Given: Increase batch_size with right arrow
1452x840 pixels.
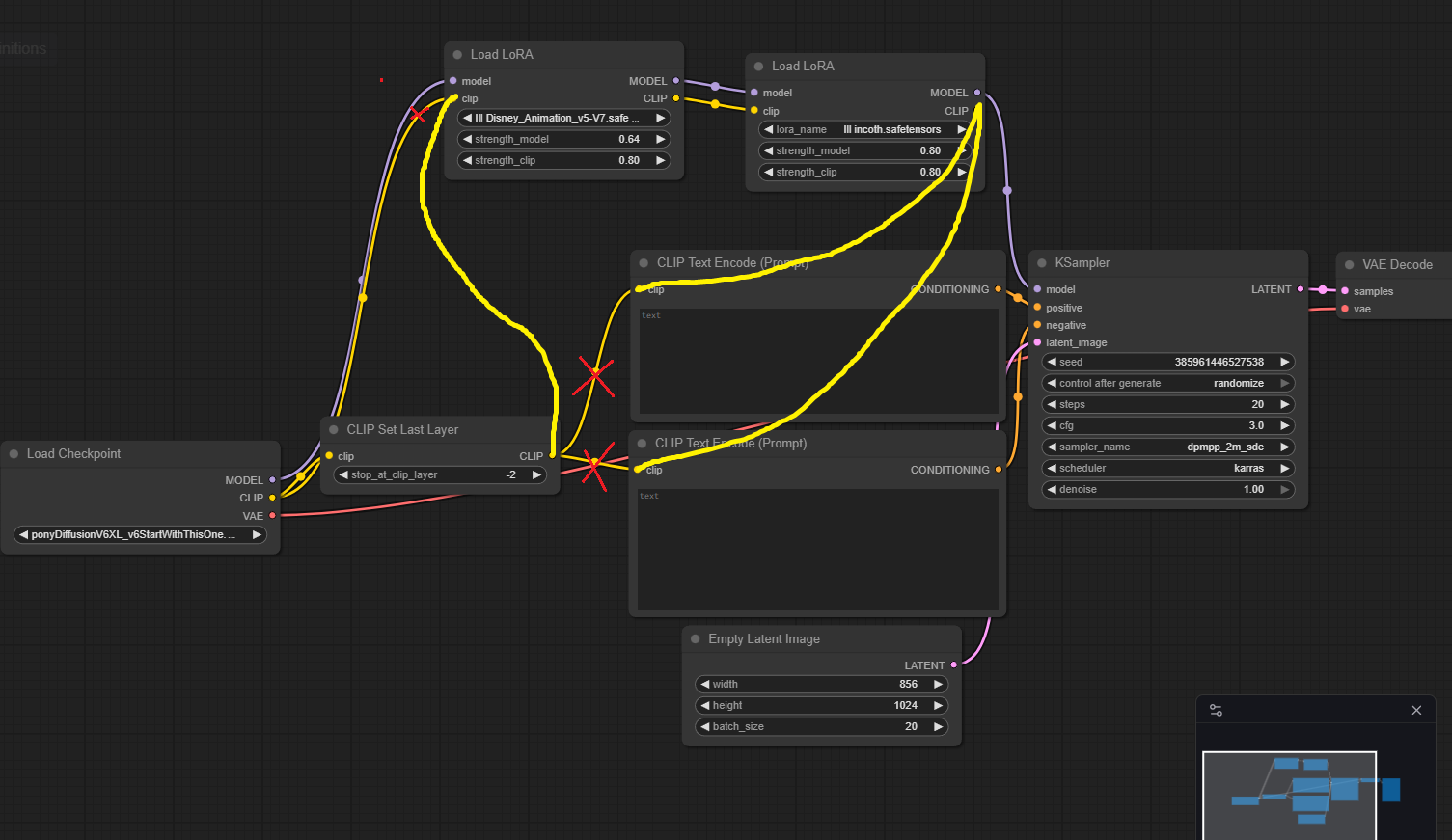Looking at the screenshot, I should coord(938,727).
